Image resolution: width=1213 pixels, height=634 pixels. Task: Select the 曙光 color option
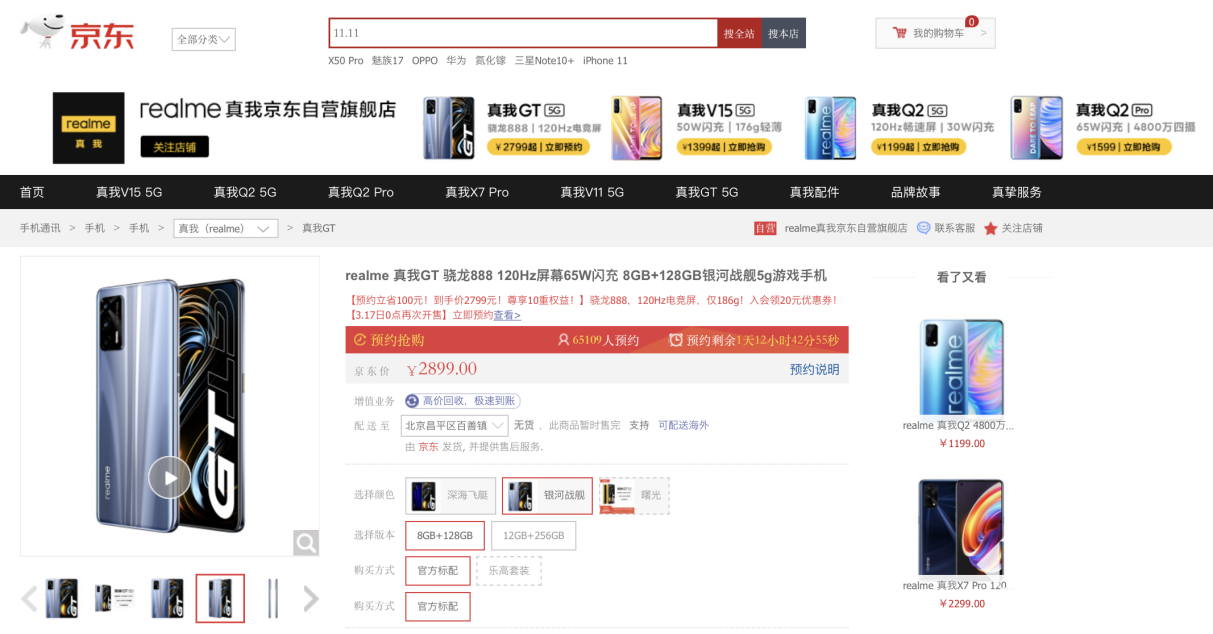tap(634, 495)
